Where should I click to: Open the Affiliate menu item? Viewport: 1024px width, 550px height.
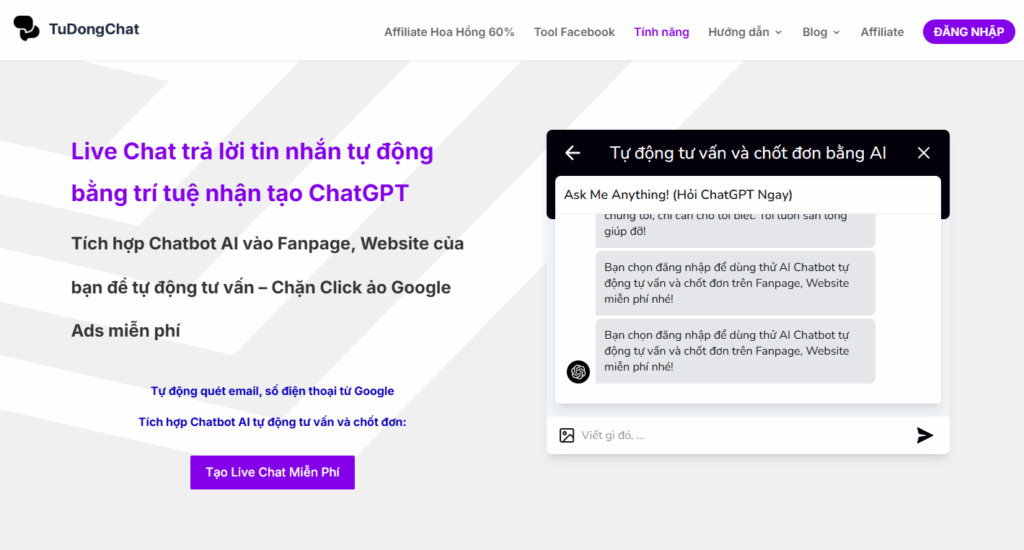tap(882, 32)
